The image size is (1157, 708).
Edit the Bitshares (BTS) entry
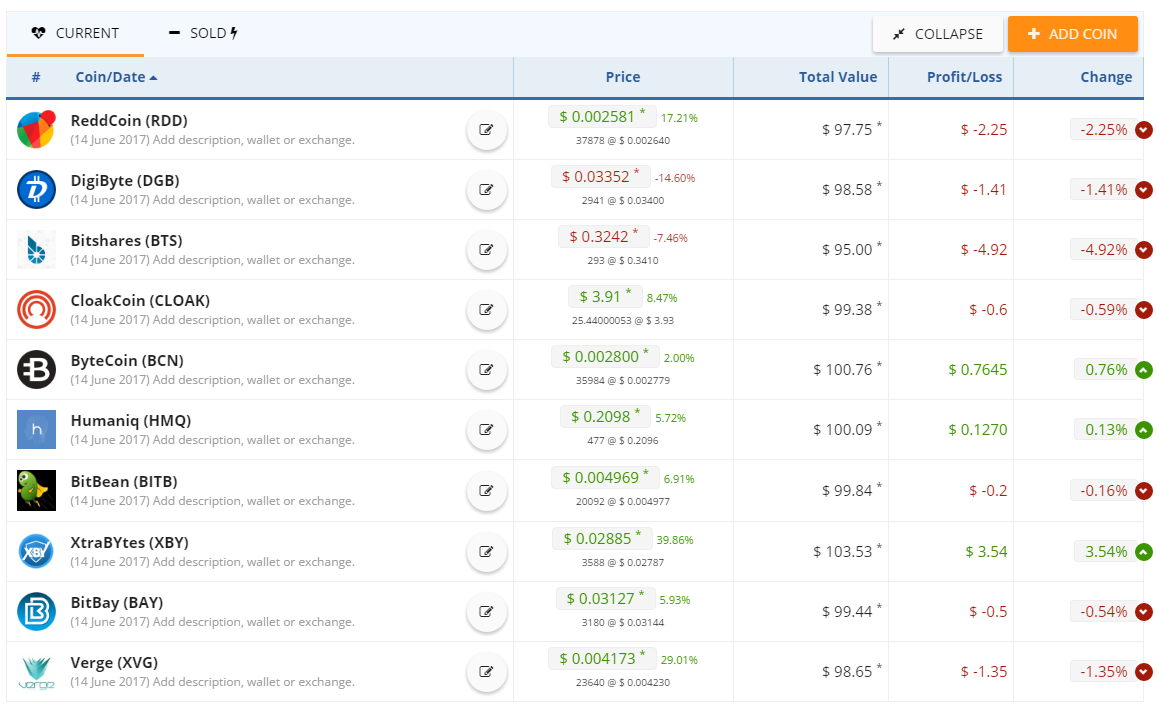[x=486, y=249]
